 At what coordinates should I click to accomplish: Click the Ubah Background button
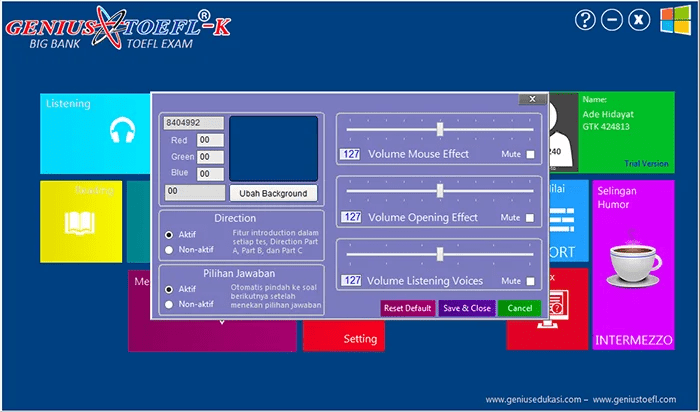tap(273, 194)
